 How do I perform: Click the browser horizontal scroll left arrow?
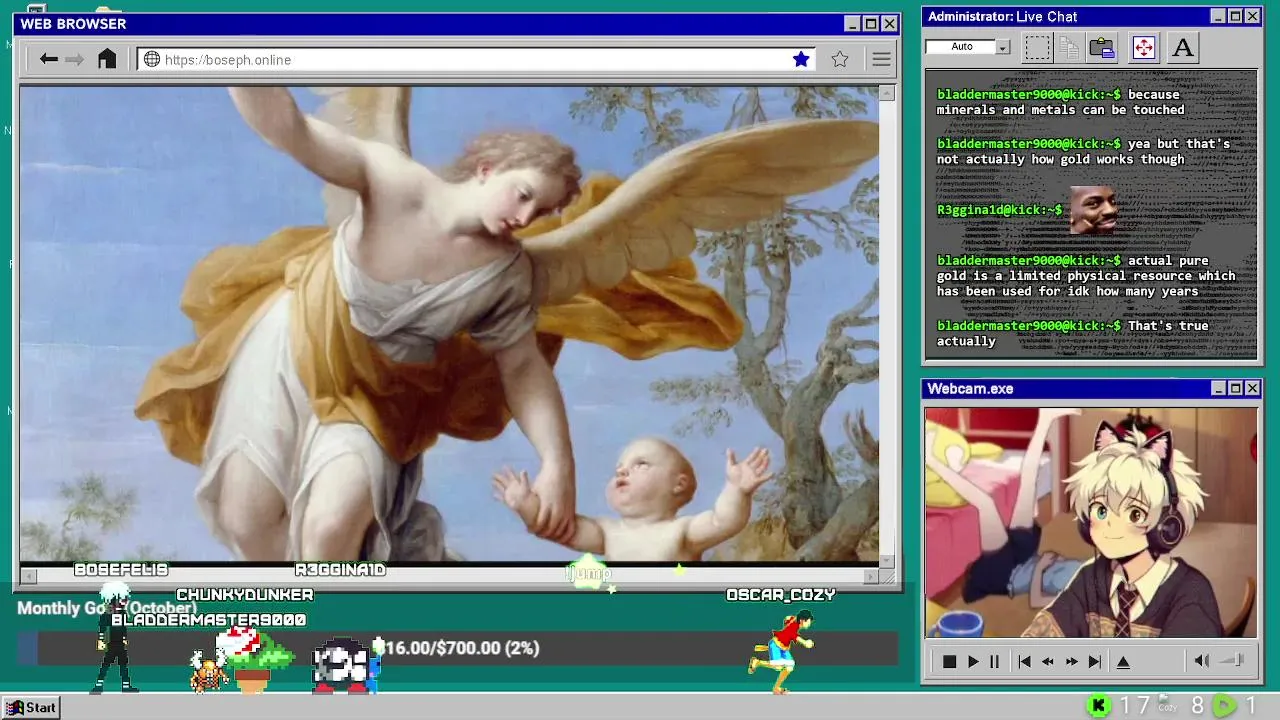click(x=29, y=575)
